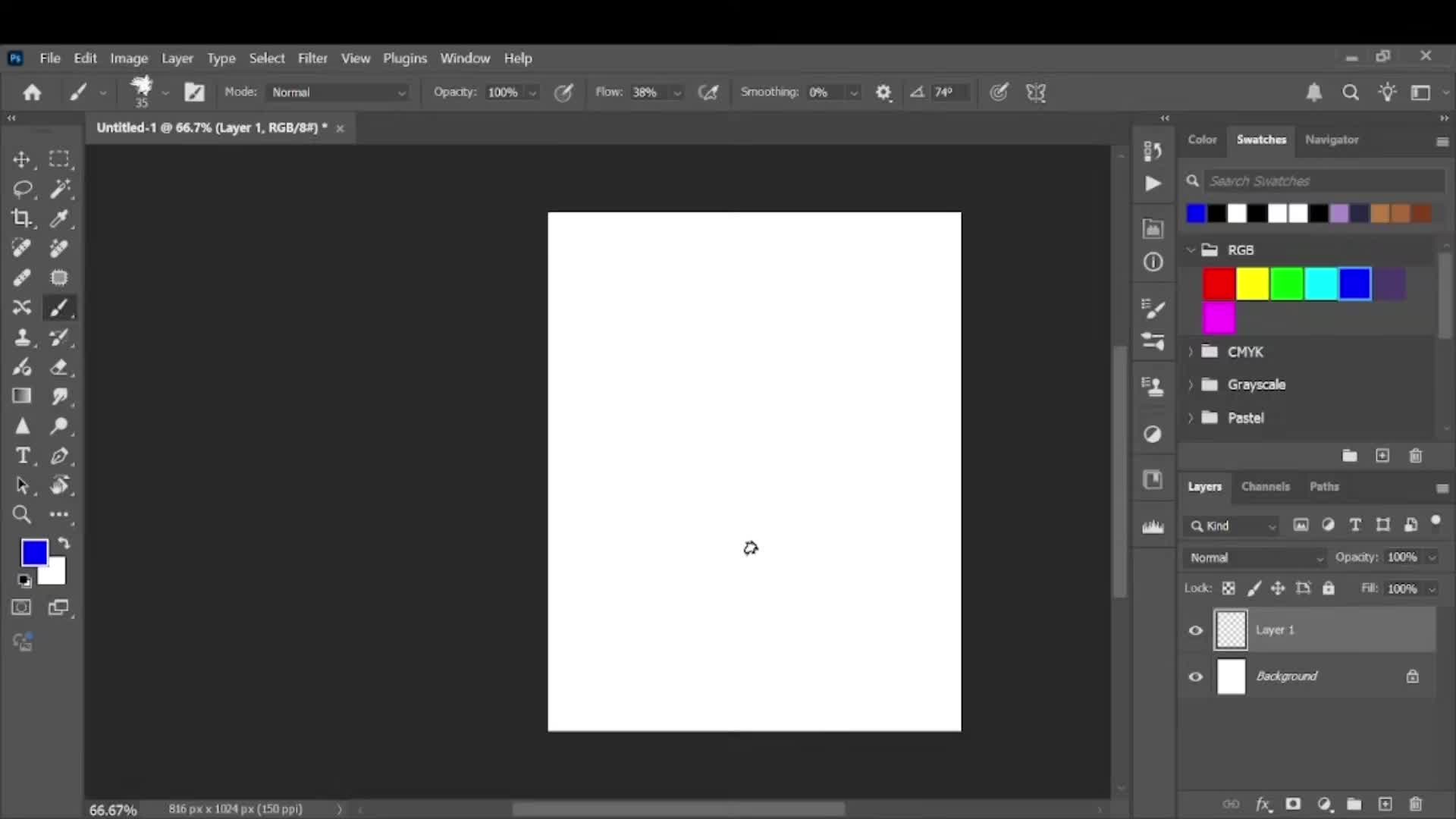Click the search magnifier in options bar
Image resolution: width=1456 pixels, height=819 pixels.
point(1351,93)
